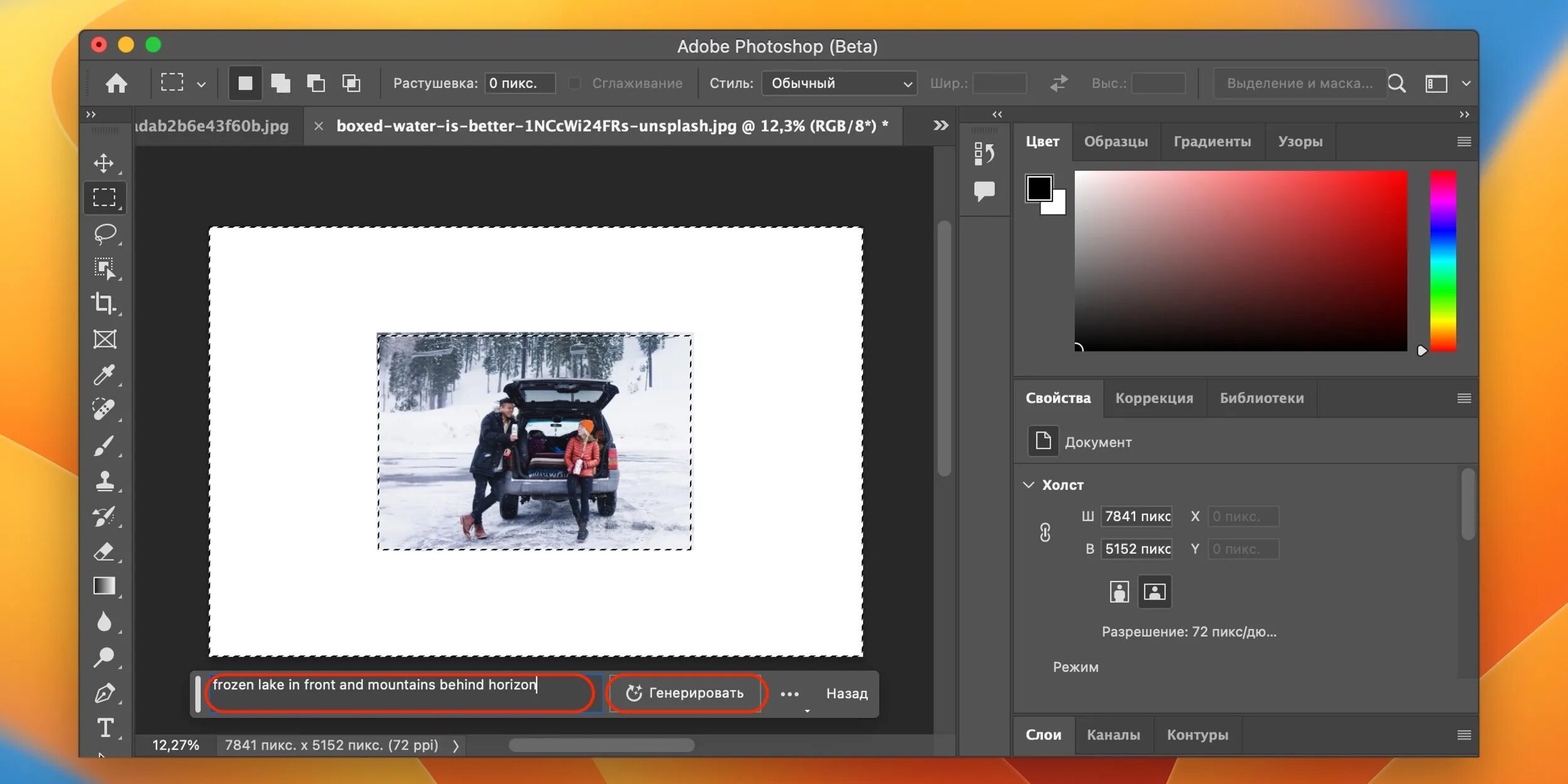Select the History Brush tool

pyautogui.click(x=104, y=516)
